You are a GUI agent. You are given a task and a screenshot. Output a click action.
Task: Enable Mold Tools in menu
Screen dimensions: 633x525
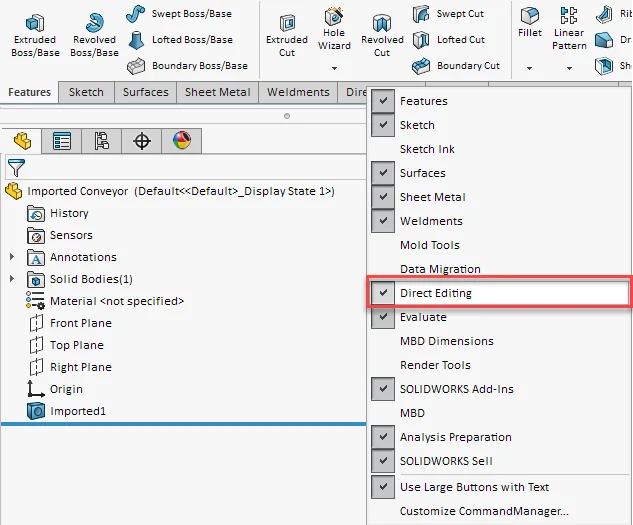click(x=499, y=245)
